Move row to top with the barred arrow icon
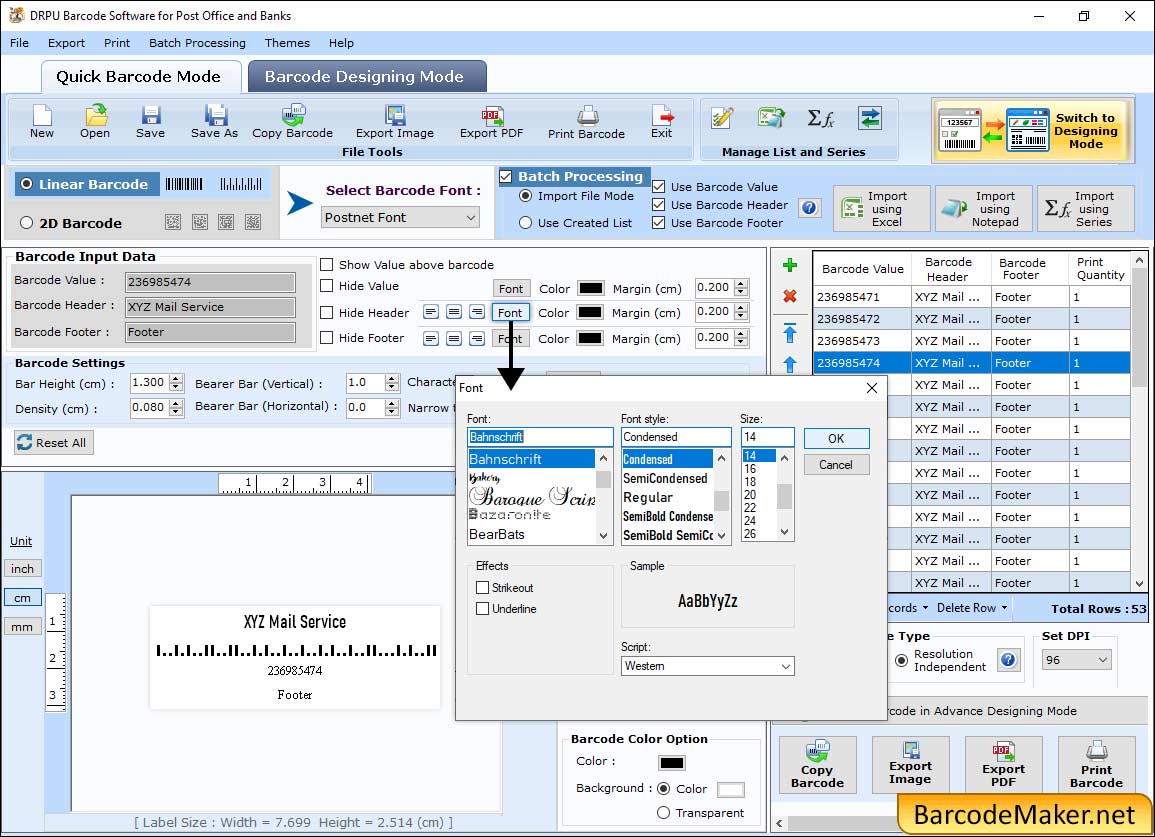Screen dimensions: 1155x837 tap(790, 333)
